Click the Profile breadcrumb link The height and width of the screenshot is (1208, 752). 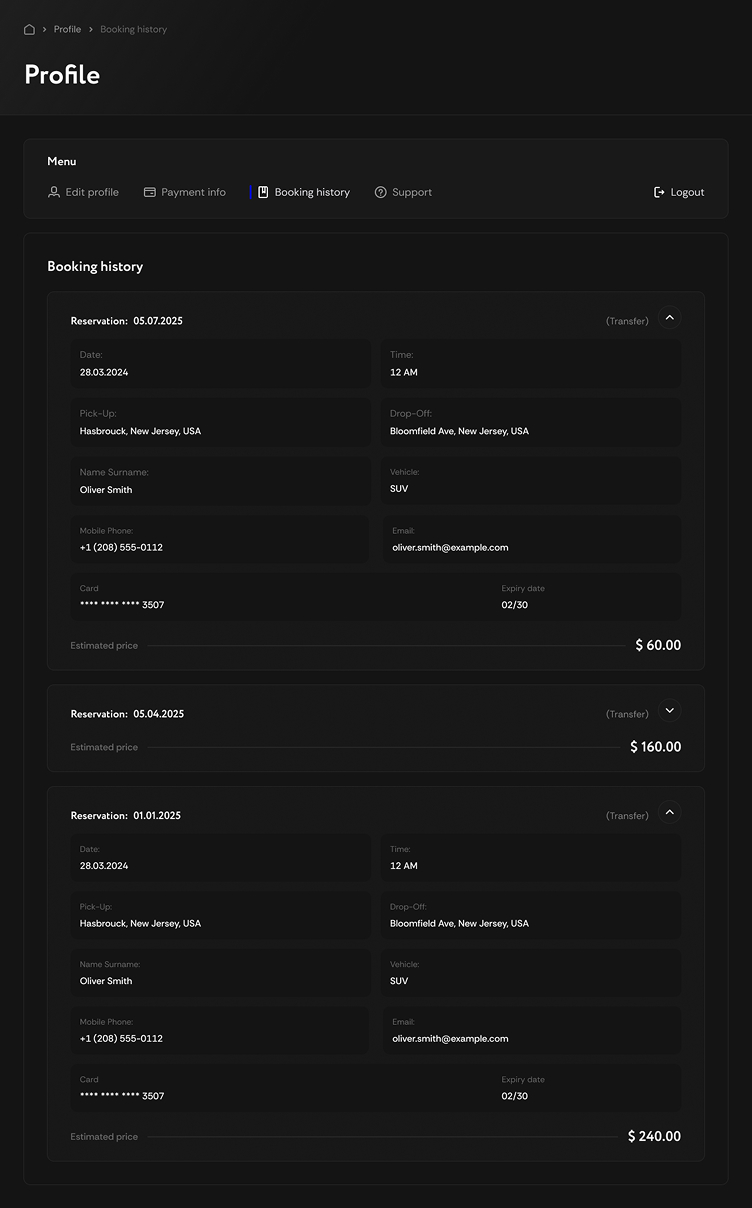pos(67,29)
